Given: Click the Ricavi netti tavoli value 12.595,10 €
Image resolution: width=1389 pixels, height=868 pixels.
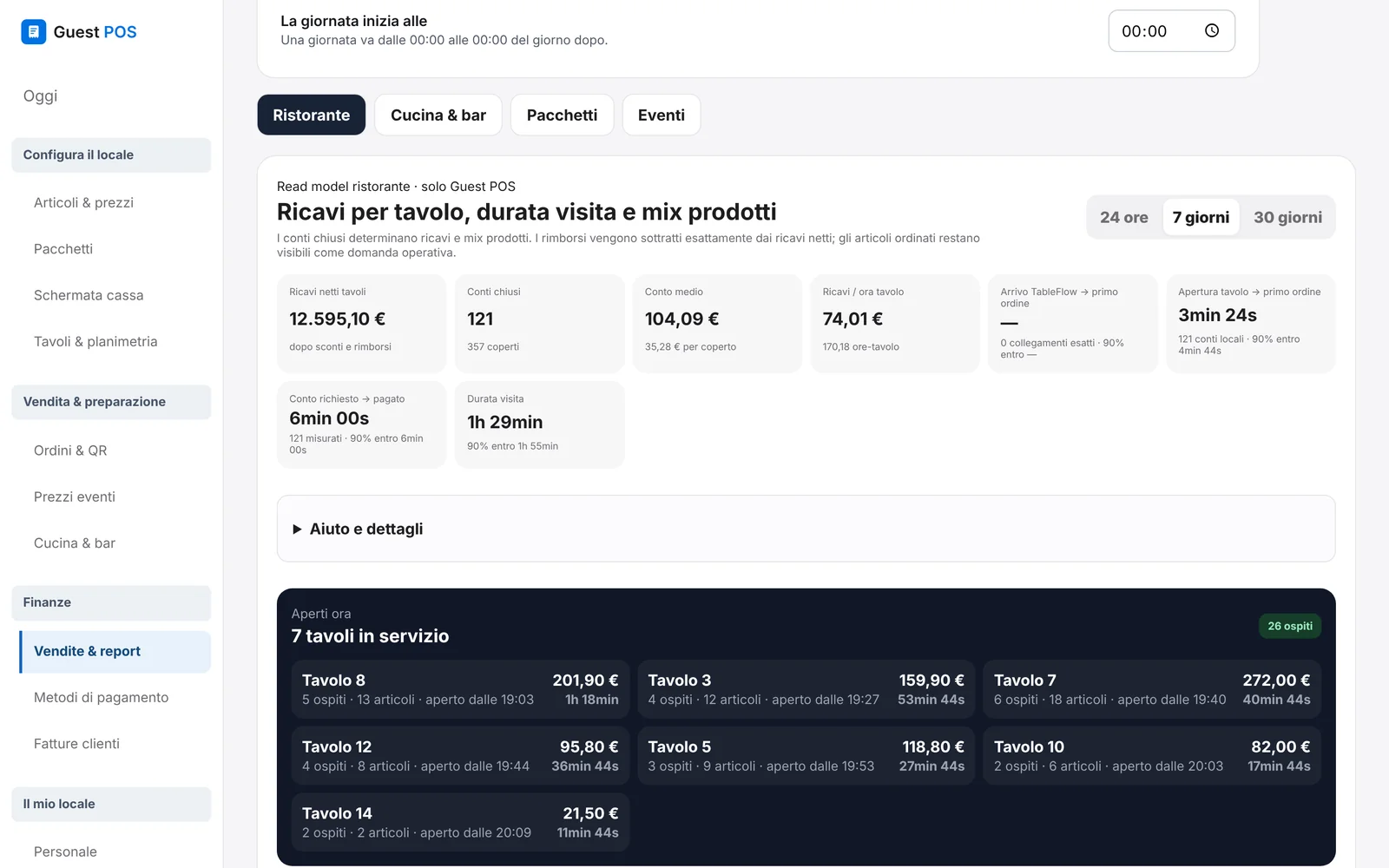Looking at the screenshot, I should (x=337, y=319).
